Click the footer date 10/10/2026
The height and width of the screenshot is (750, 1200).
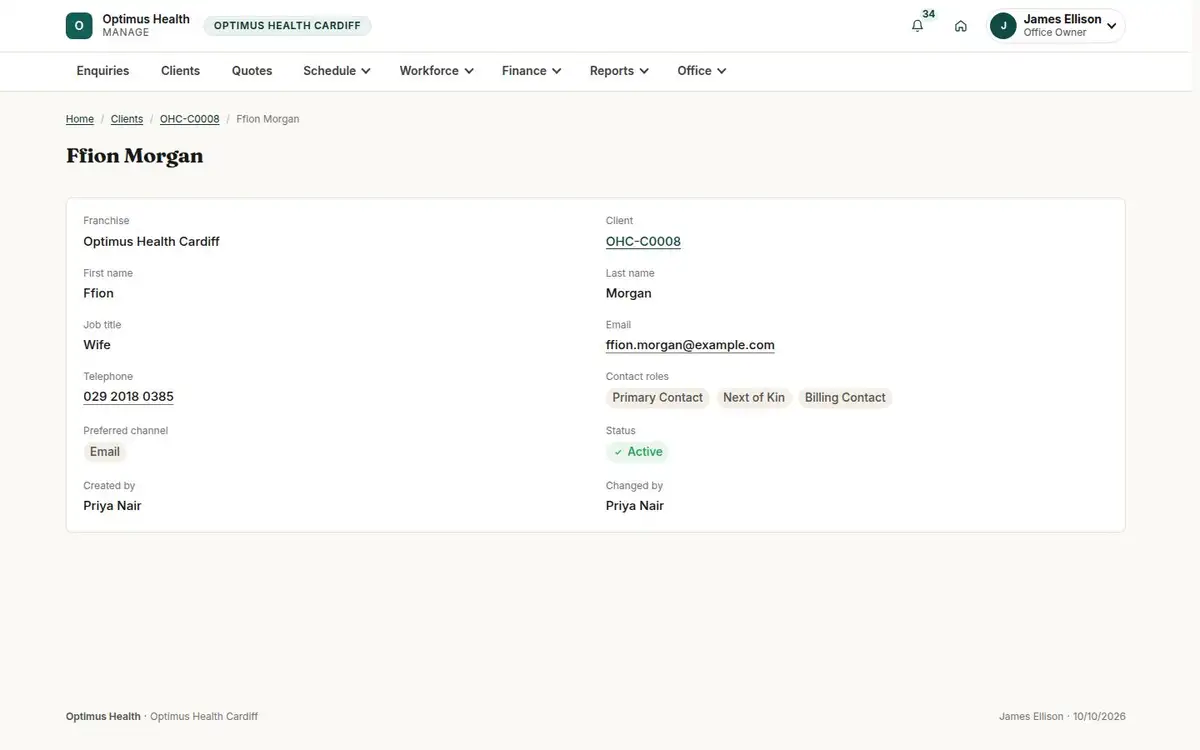[x=1099, y=717]
